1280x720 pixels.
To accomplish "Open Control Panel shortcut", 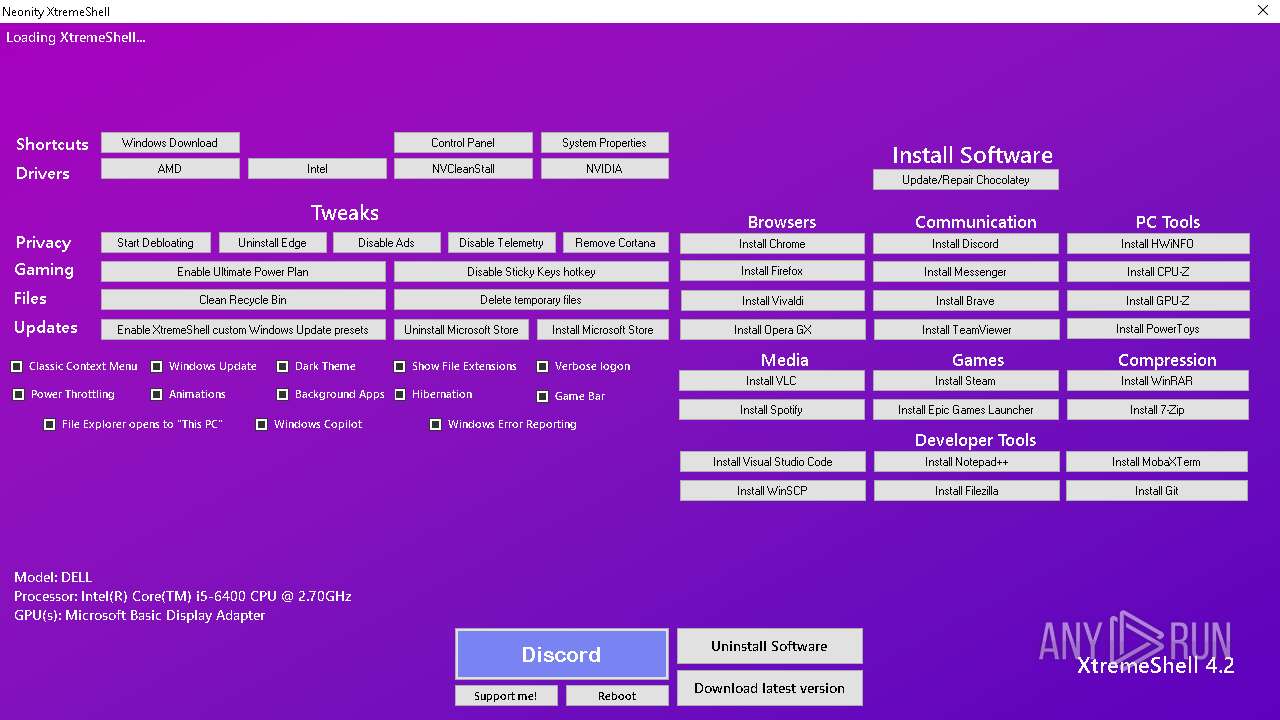I will (463, 143).
